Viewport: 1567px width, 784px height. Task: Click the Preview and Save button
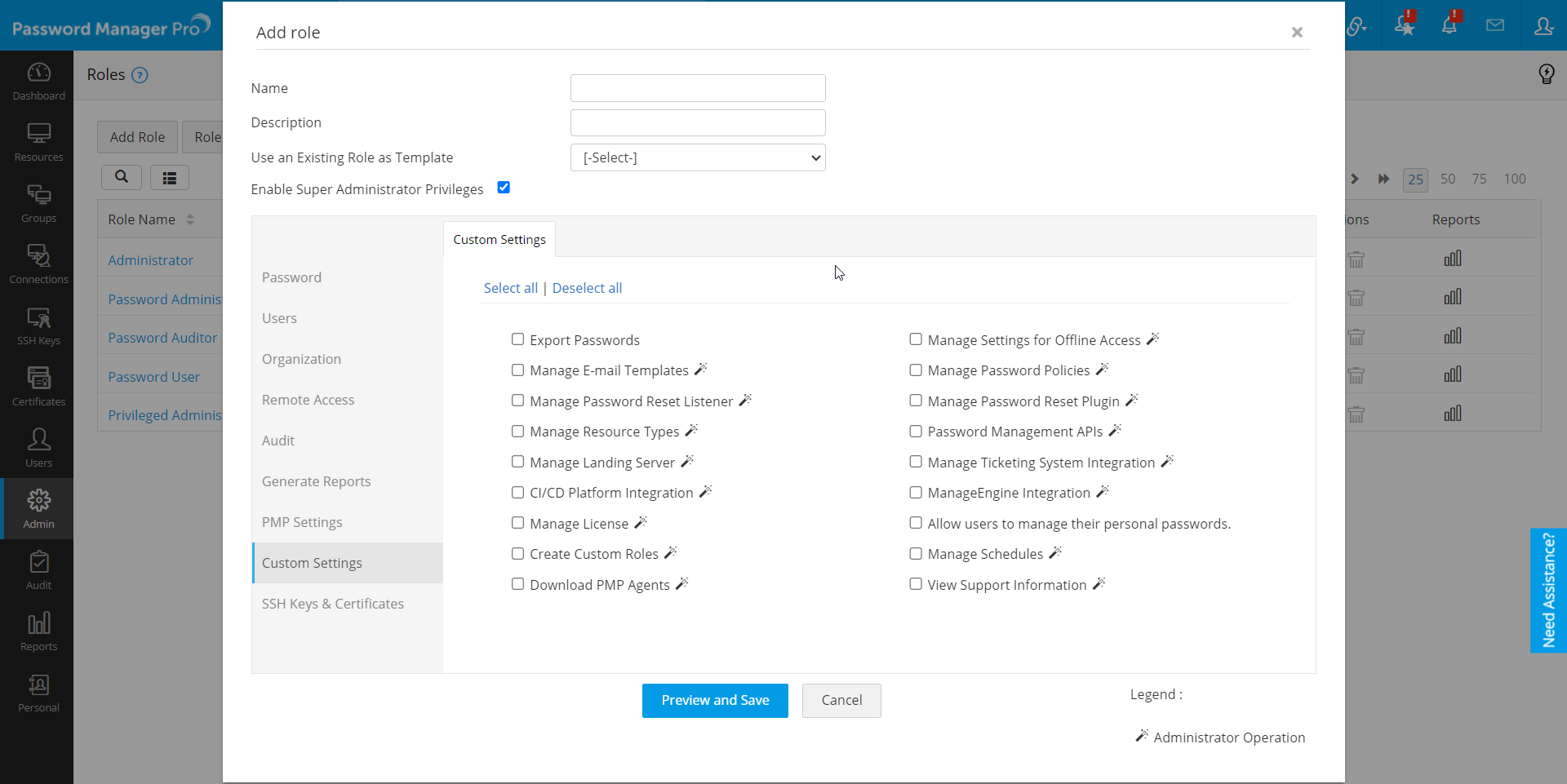pyautogui.click(x=715, y=700)
